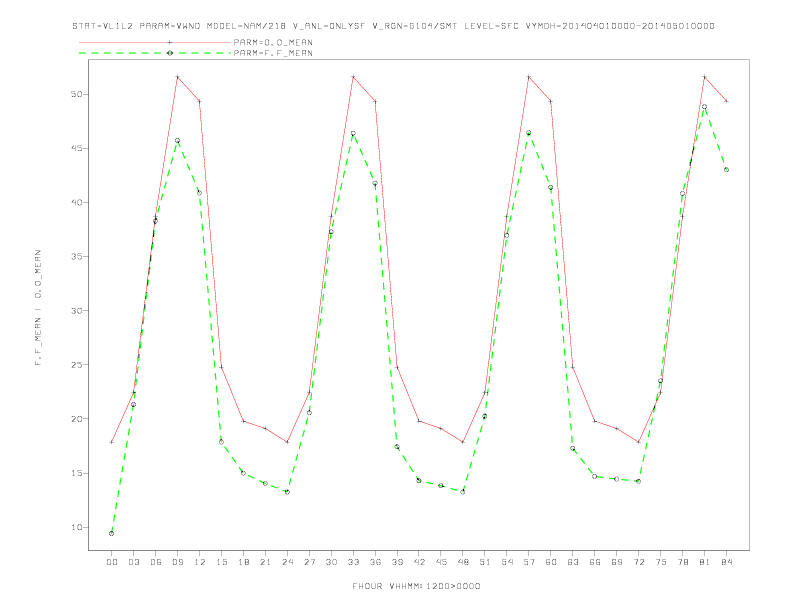The height and width of the screenshot is (612, 792).
Task: Click y-axis tick label 15
Action: click(76, 473)
